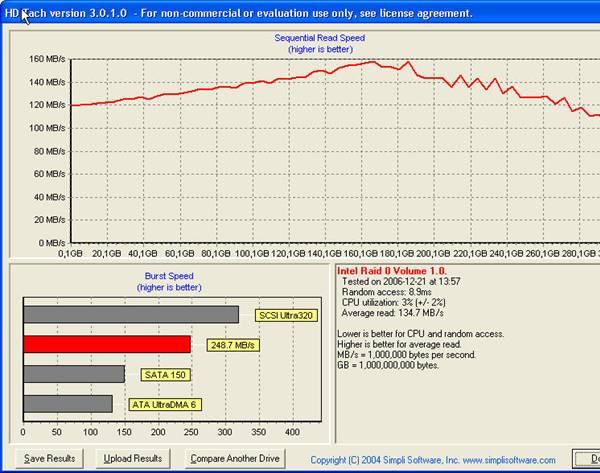The width and height of the screenshot is (600, 473).
Task: Select the red burst speed bar
Action: (x=105, y=344)
